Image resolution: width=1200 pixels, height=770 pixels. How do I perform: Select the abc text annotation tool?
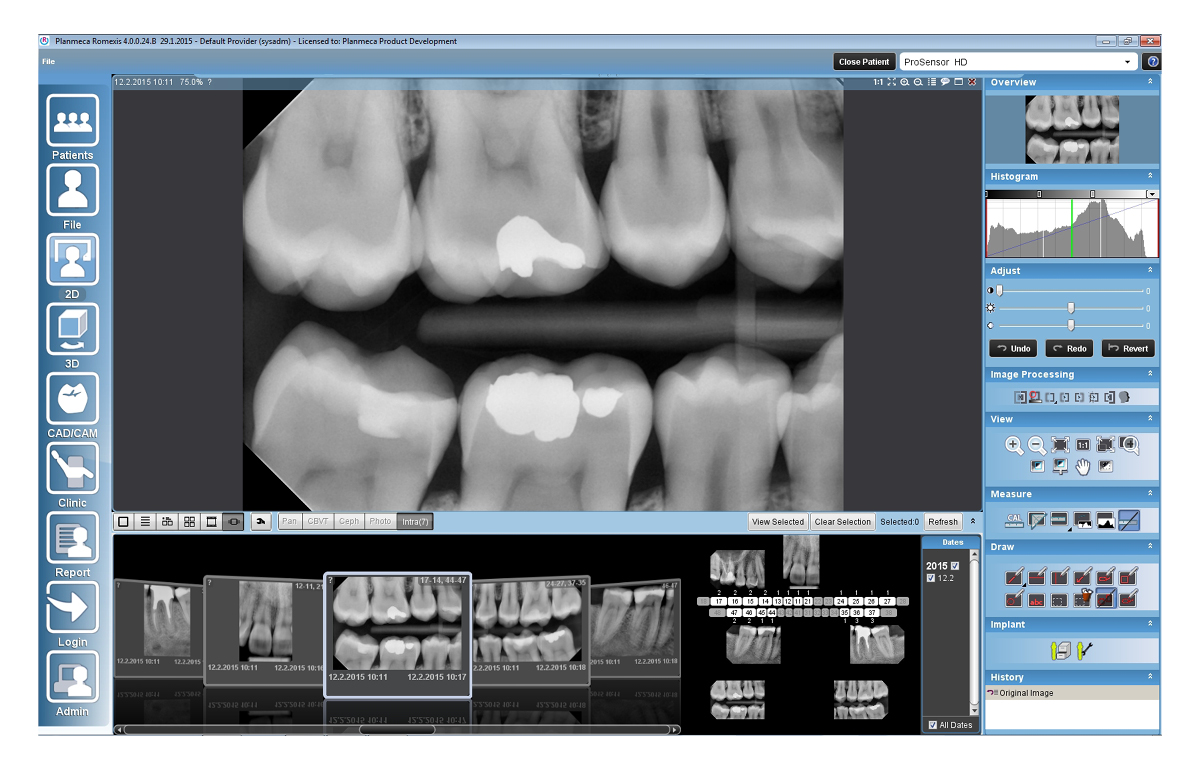tap(1037, 600)
